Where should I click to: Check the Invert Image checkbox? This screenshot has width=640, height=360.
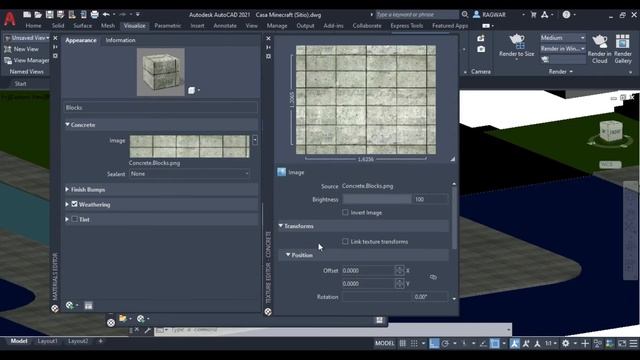click(345, 212)
